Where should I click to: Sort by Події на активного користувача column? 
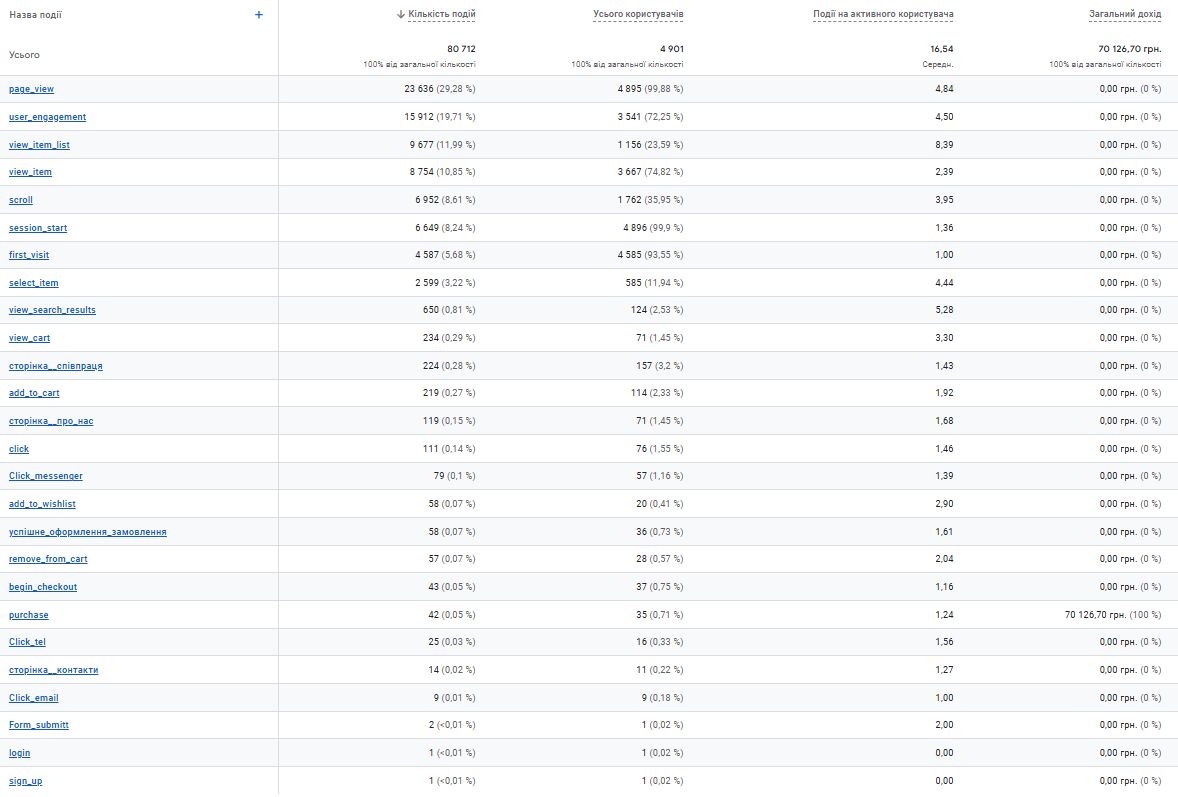pyautogui.click(x=883, y=14)
